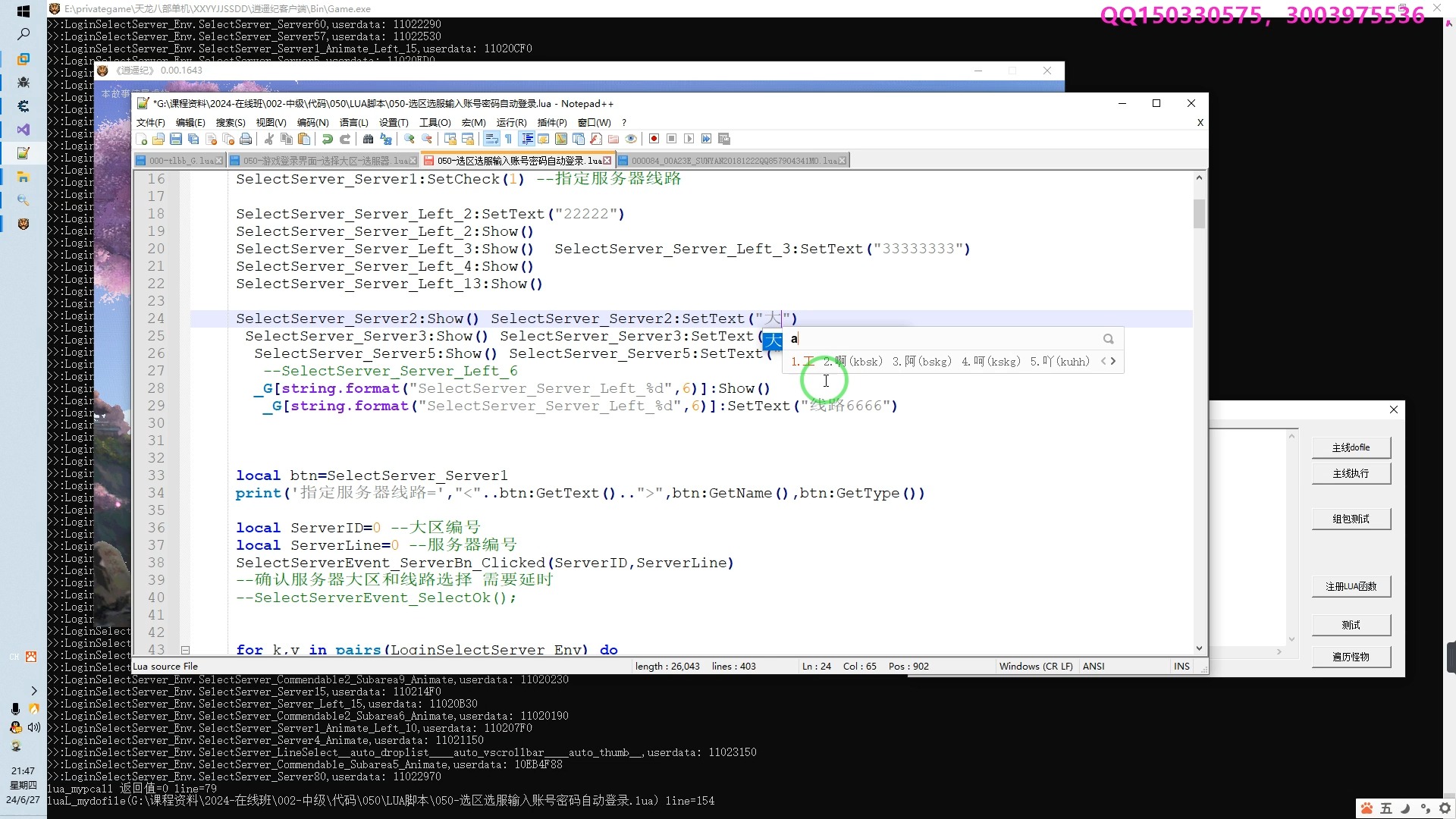Click the Cut scissors icon

pyautogui.click(x=268, y=139)
